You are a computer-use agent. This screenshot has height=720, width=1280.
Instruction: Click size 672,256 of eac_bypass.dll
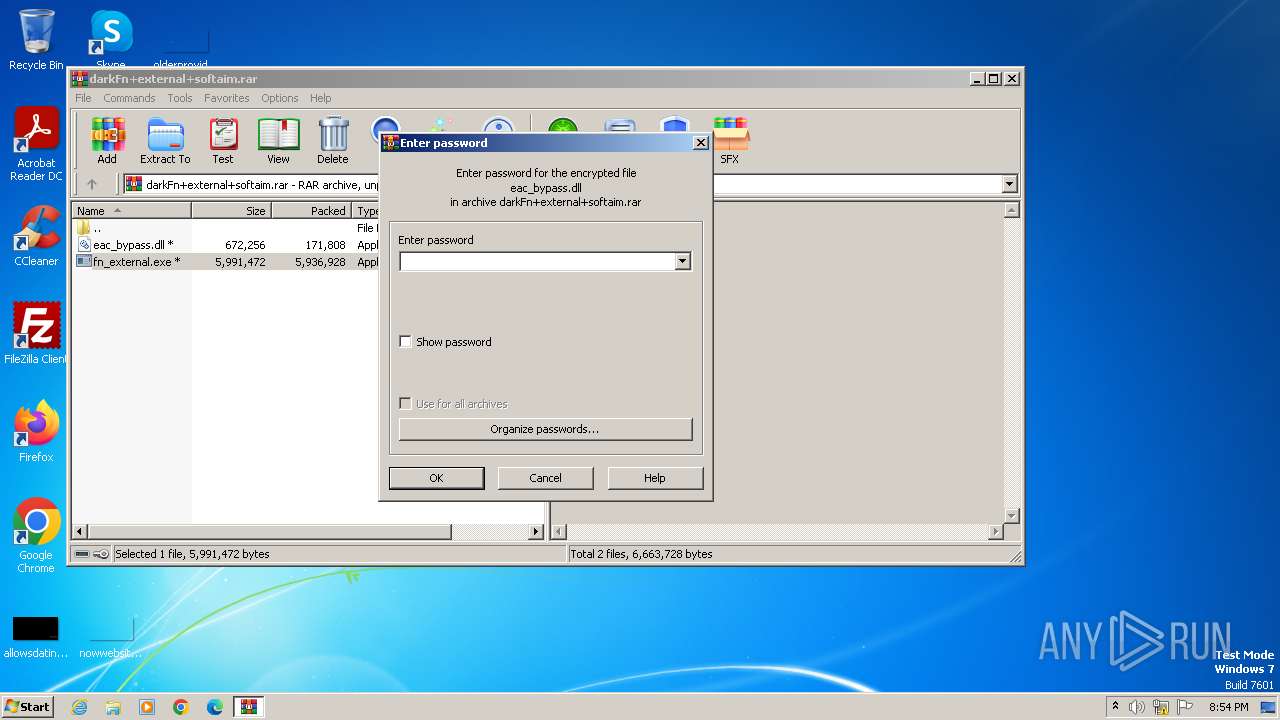click(x=245, y=245)
